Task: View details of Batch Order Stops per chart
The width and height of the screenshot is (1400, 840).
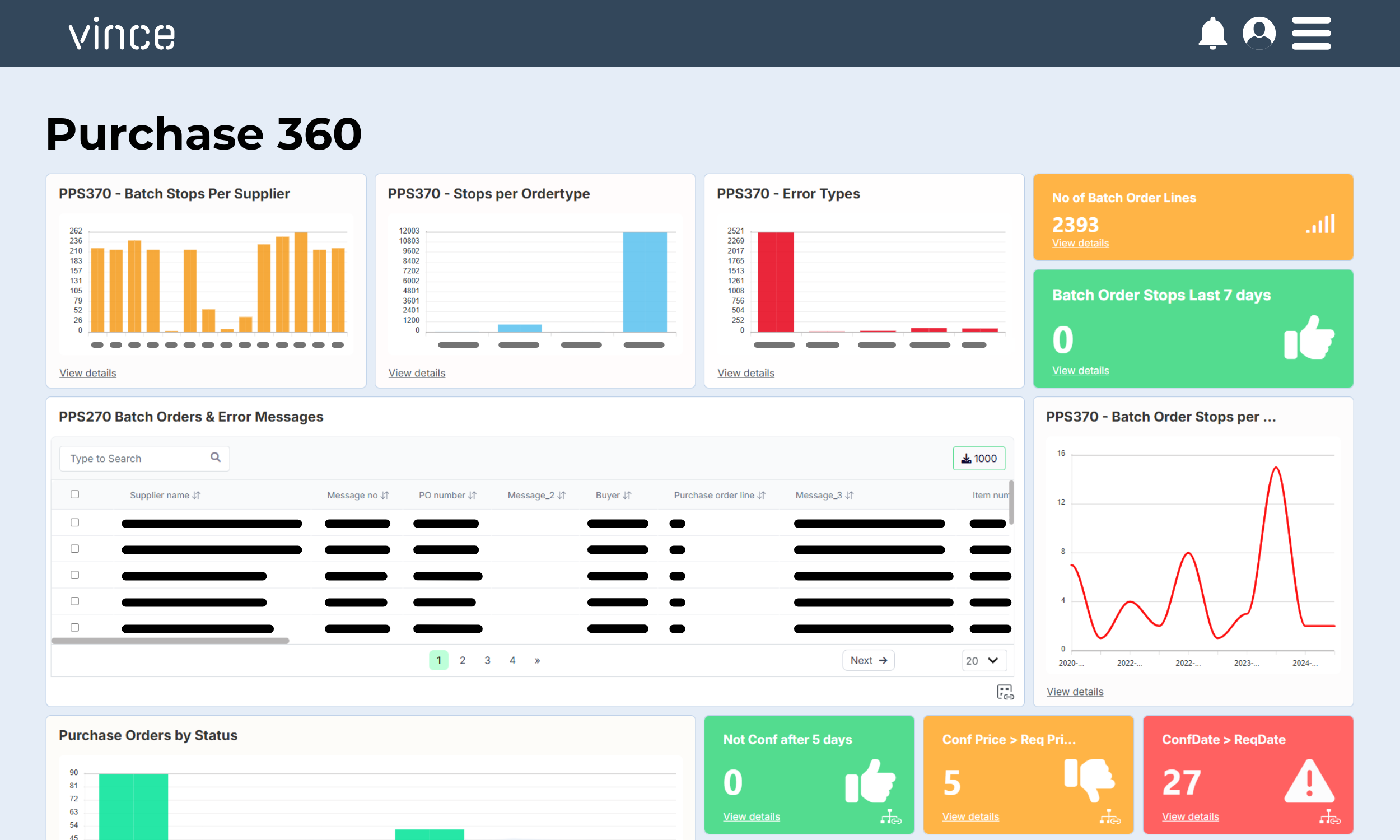Action: tap(1075, 692)
